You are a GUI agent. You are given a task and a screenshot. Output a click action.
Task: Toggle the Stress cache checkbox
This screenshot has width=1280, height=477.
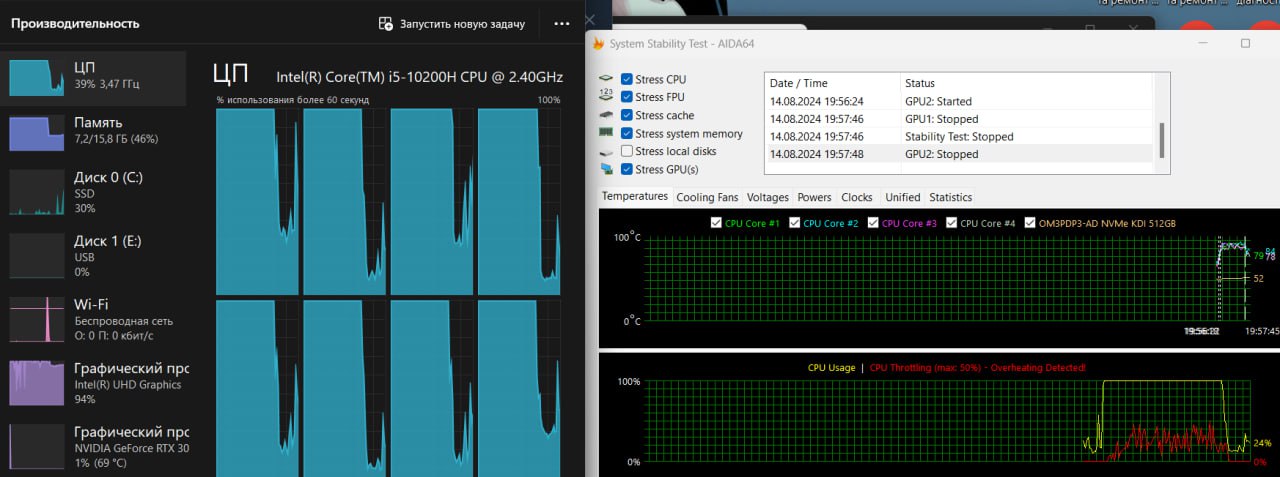tap(626, 115)
